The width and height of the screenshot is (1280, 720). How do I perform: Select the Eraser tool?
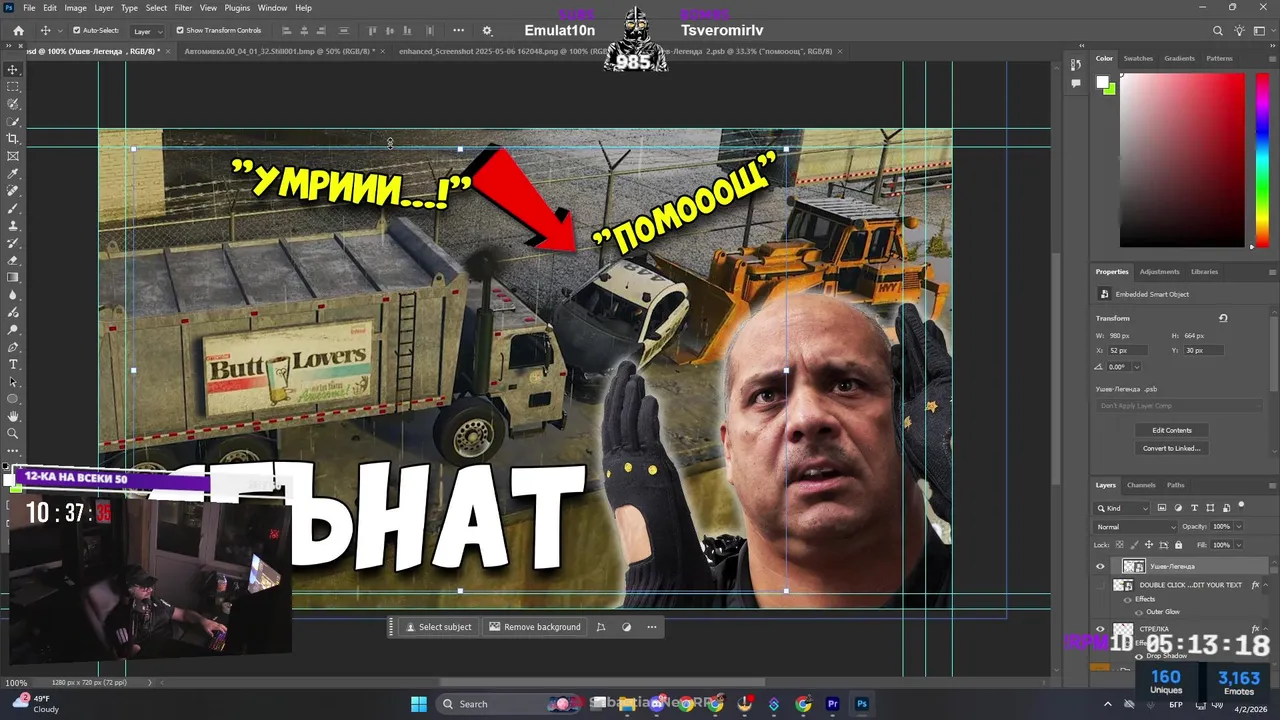13,260
